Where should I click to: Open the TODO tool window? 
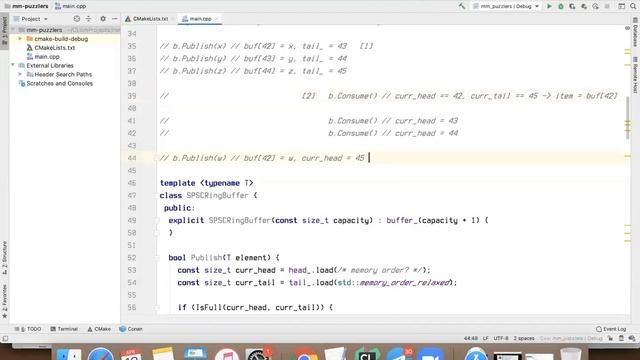click(28, 329)
